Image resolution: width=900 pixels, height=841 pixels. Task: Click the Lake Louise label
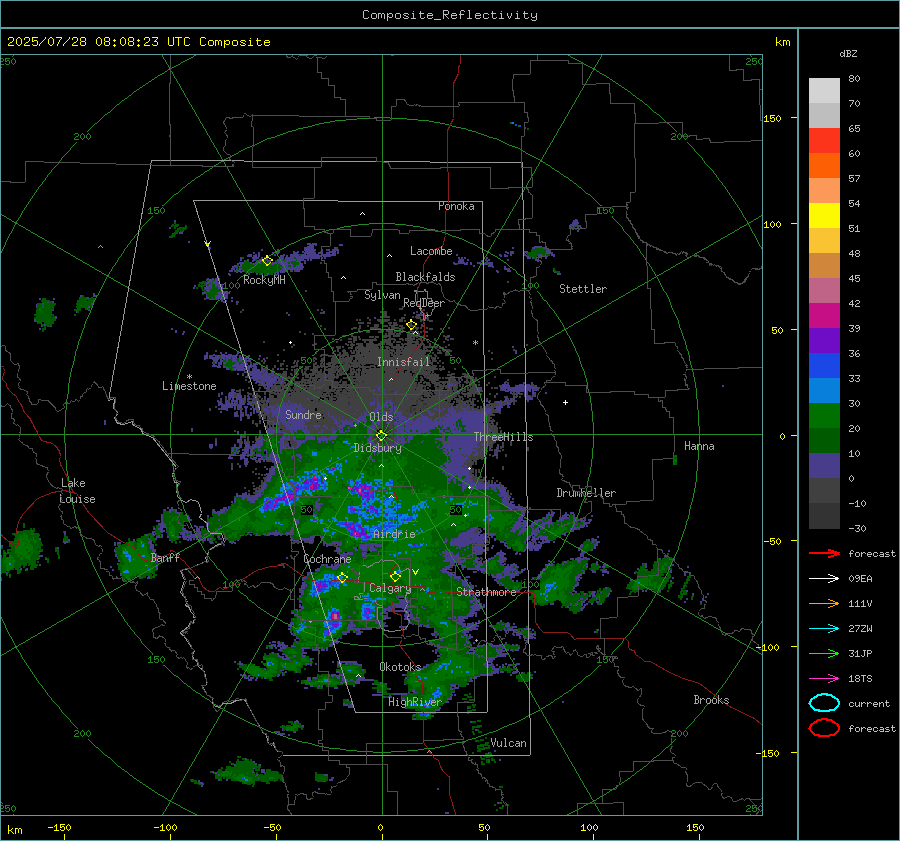pos(78,491)
